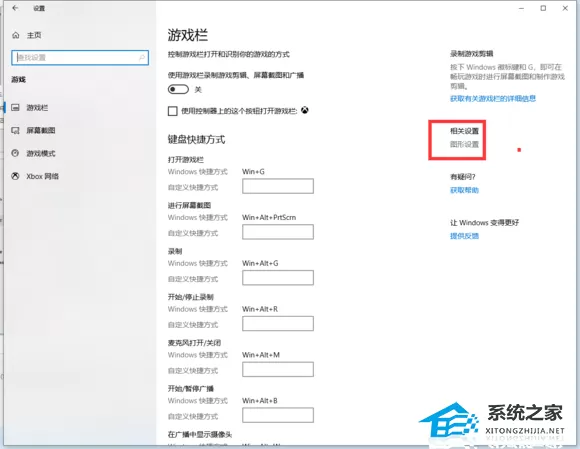Click the 获取帮助 link

tap(464, 190)
